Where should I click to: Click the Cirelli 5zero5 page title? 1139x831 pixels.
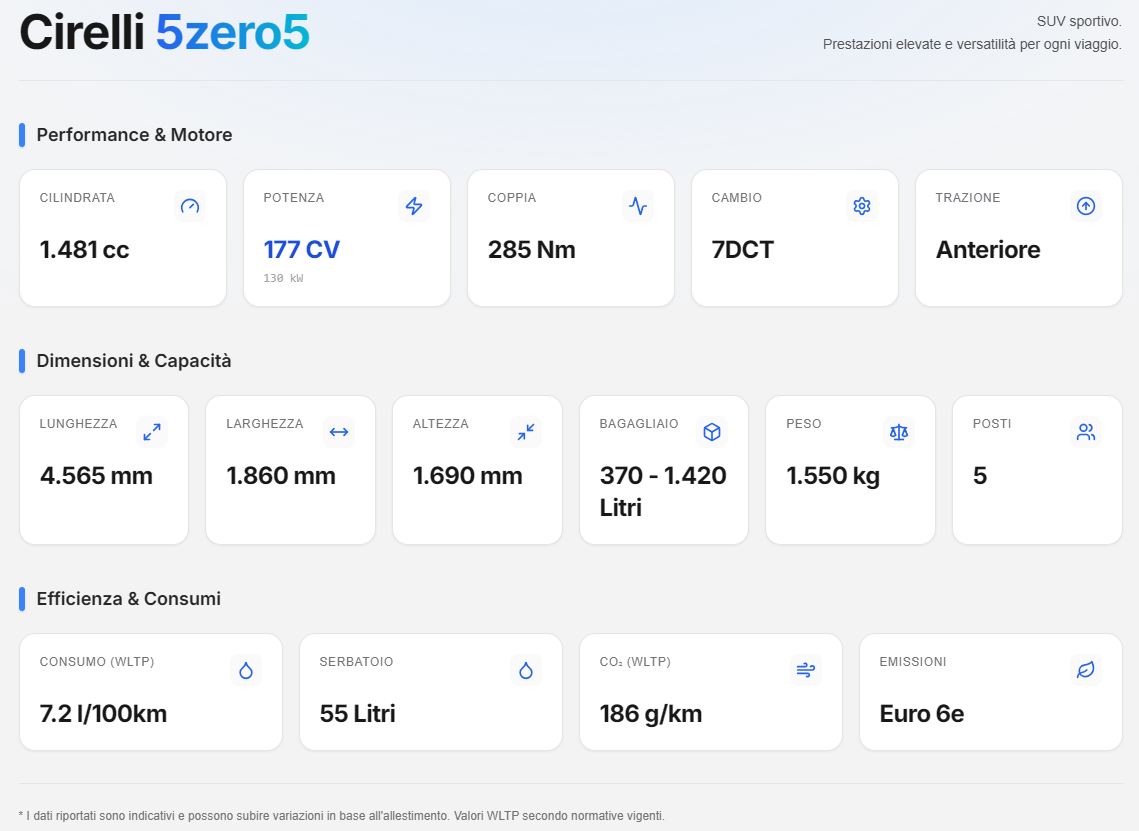point(165,33)
